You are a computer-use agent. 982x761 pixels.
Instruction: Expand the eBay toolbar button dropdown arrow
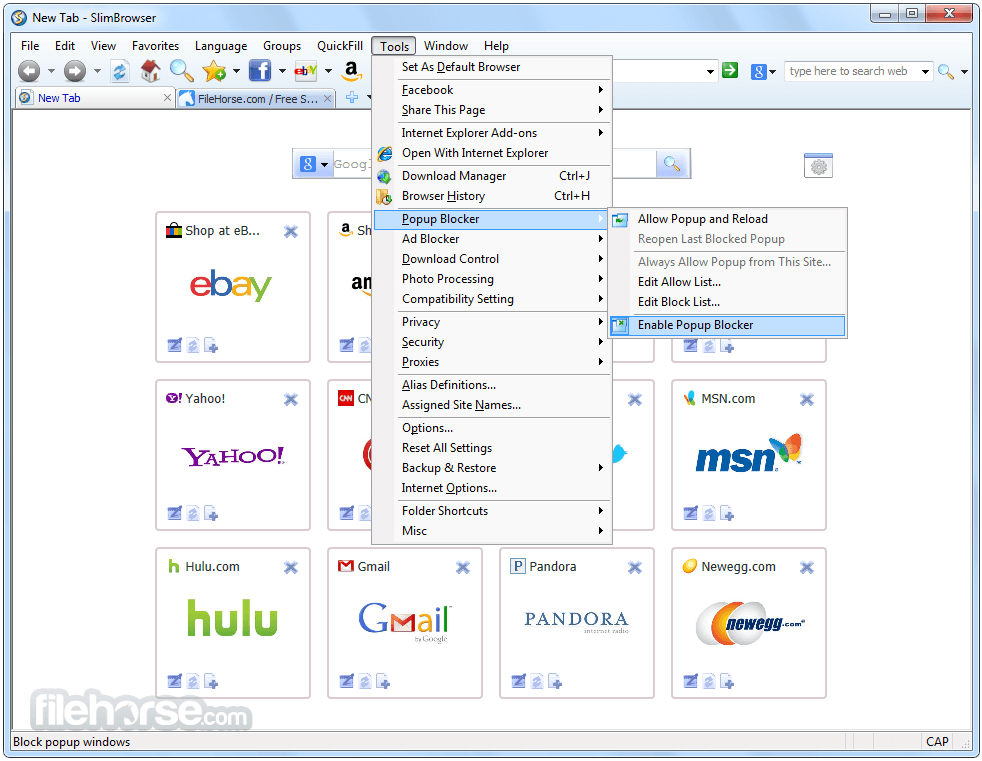click(x=328, y=71)
